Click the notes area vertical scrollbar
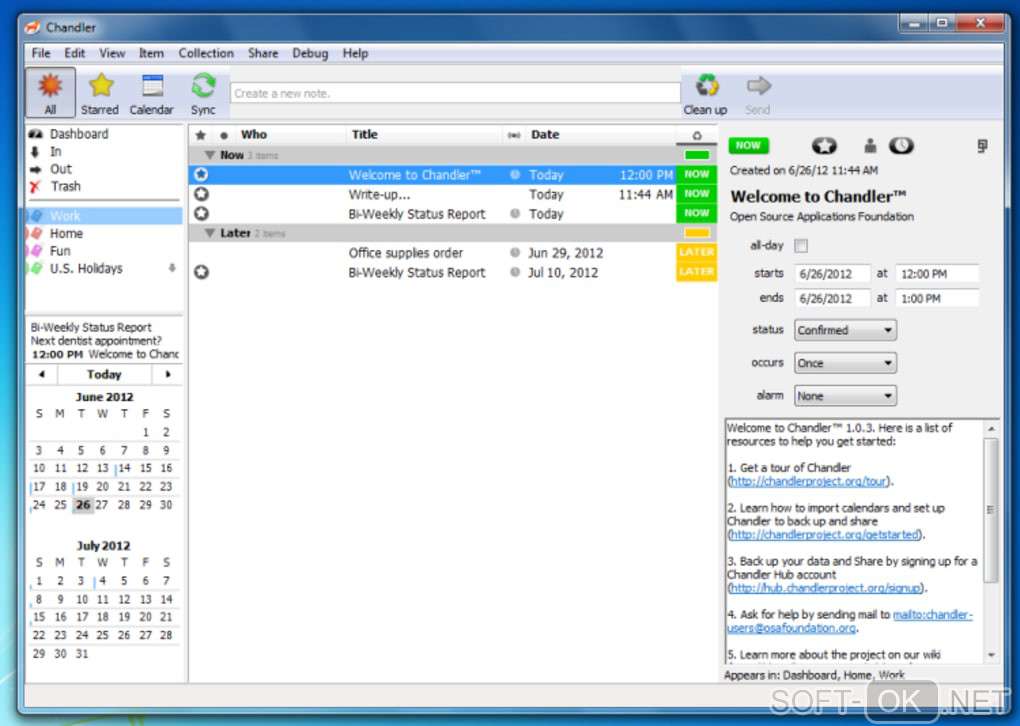The image size is (1020, 726). (x=991, y=509)
